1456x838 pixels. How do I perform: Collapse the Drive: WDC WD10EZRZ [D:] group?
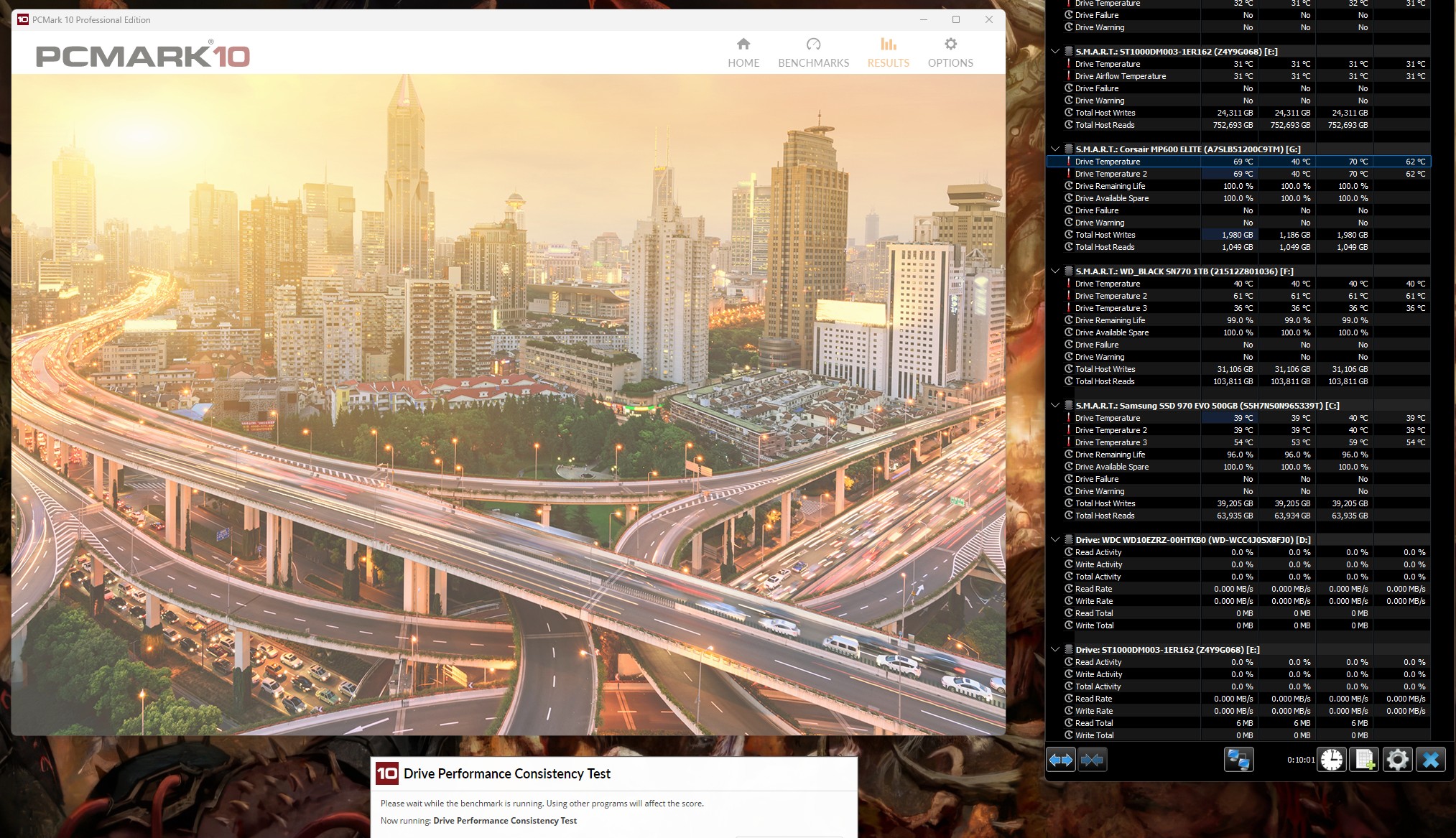click(1054, 540)
